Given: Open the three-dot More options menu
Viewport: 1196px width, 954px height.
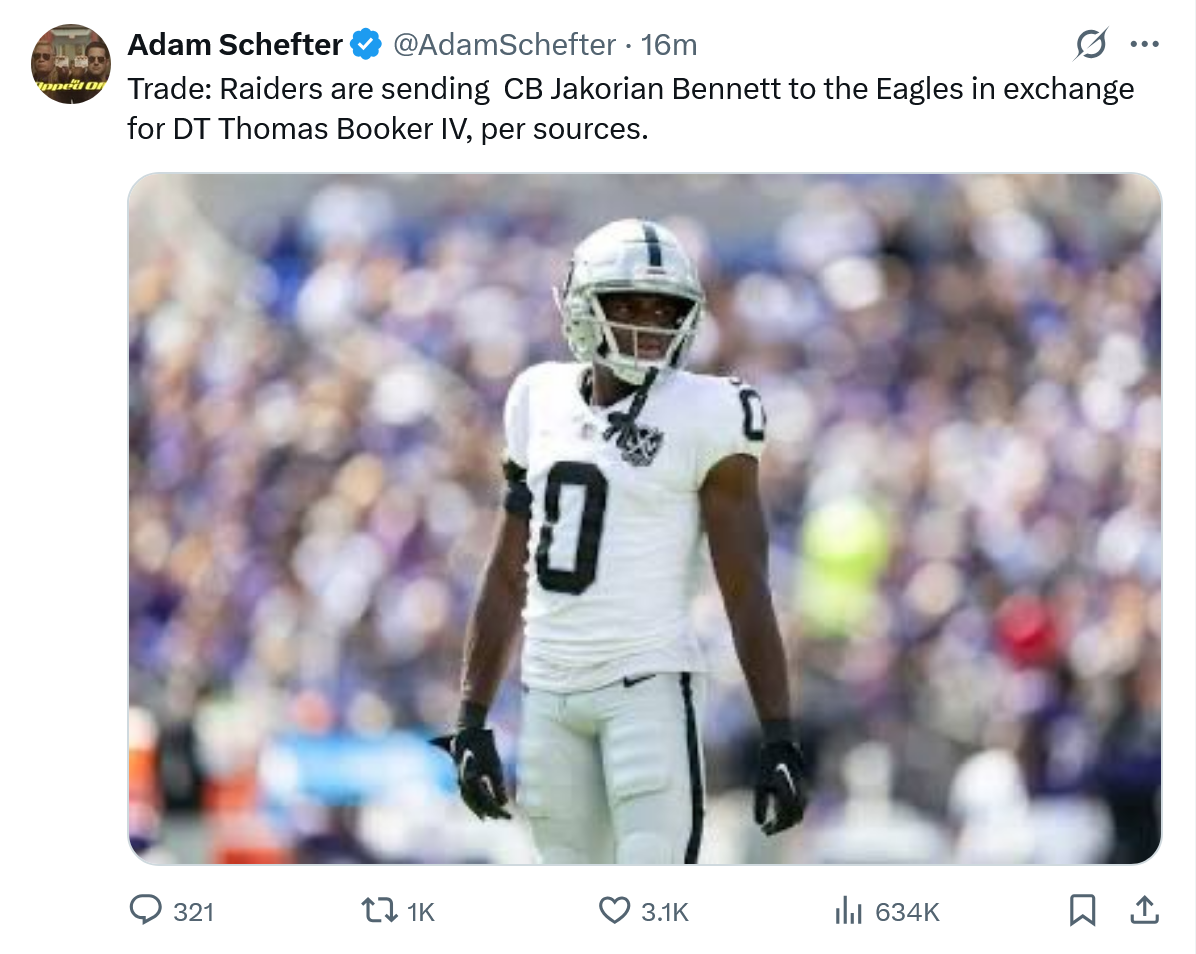Looking at the screenshot, I should (1143, 45).
